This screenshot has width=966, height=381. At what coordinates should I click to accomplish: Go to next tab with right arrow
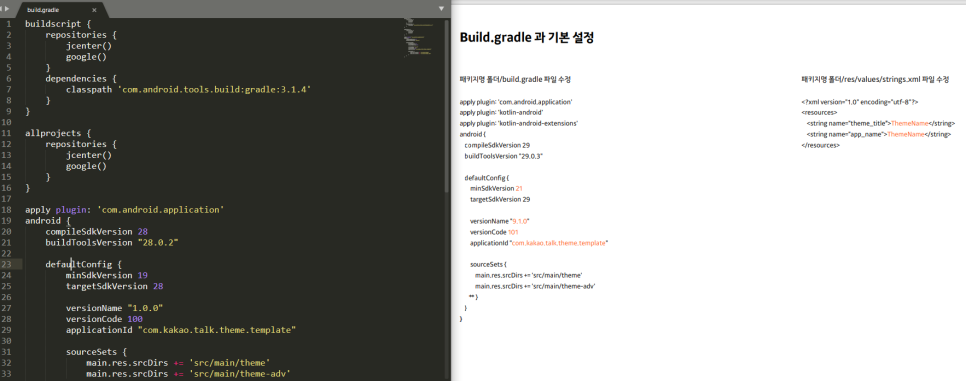(8, 9)
